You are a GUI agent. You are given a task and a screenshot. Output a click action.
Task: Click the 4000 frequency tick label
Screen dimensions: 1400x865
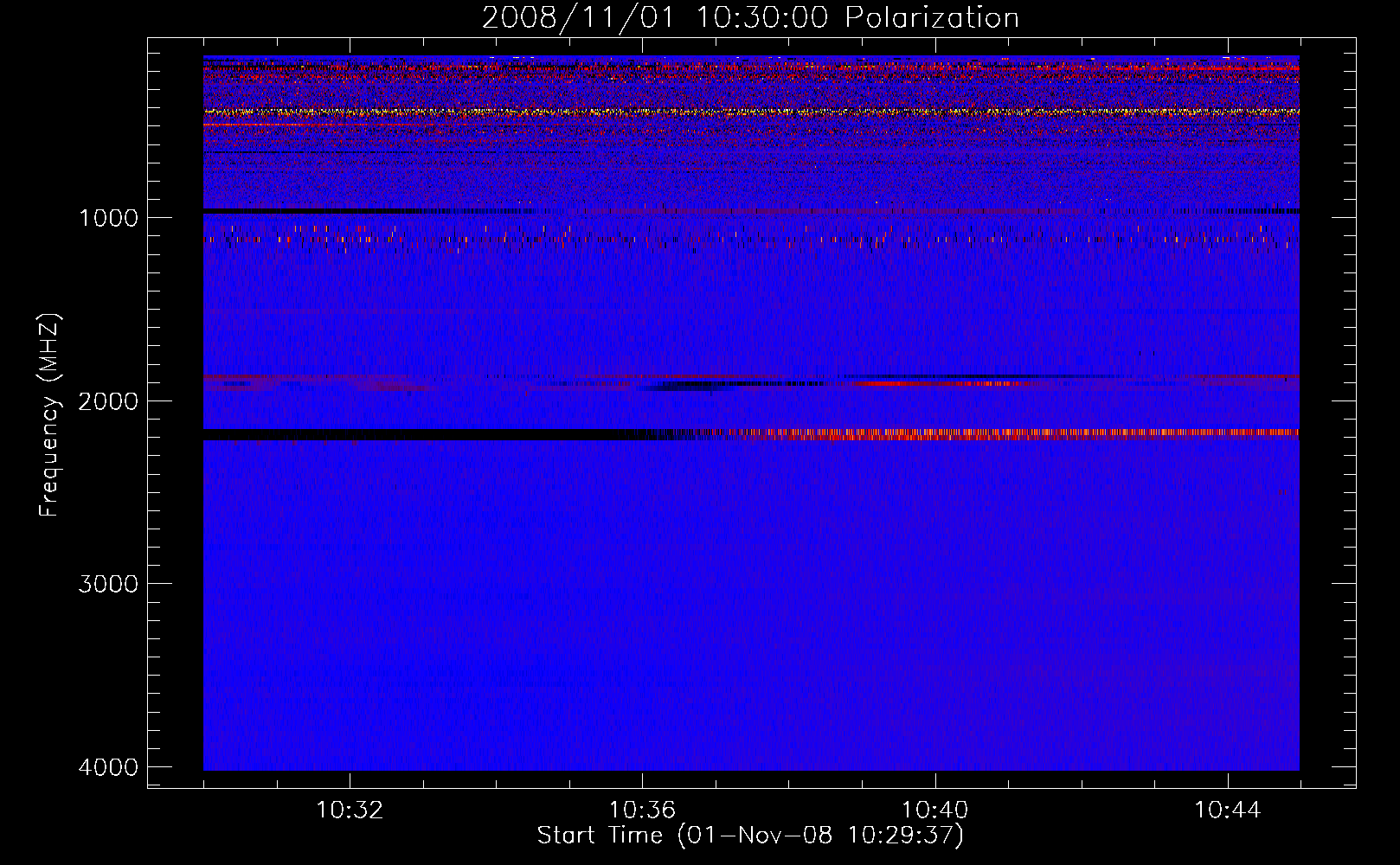(x=108, y=767)
